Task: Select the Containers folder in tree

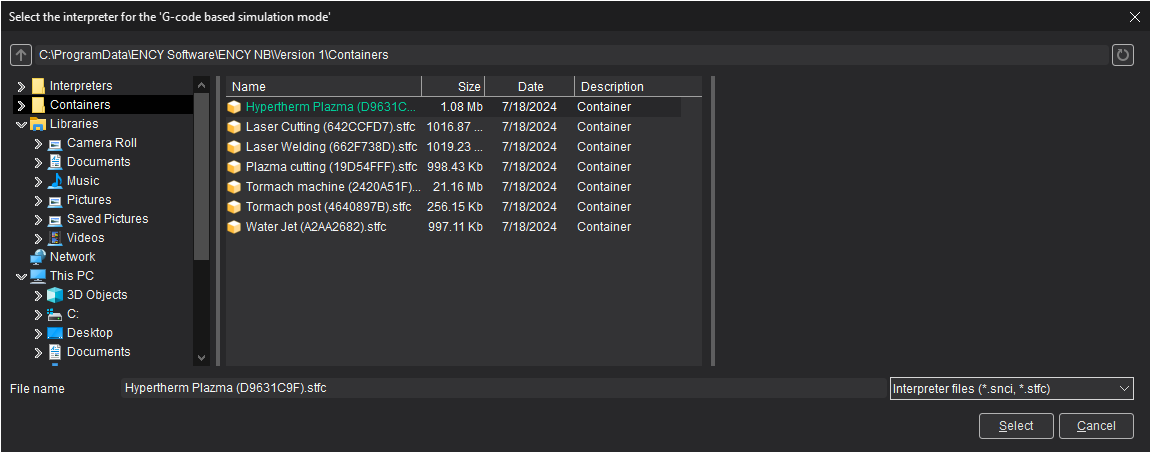Action: [80, 105]
